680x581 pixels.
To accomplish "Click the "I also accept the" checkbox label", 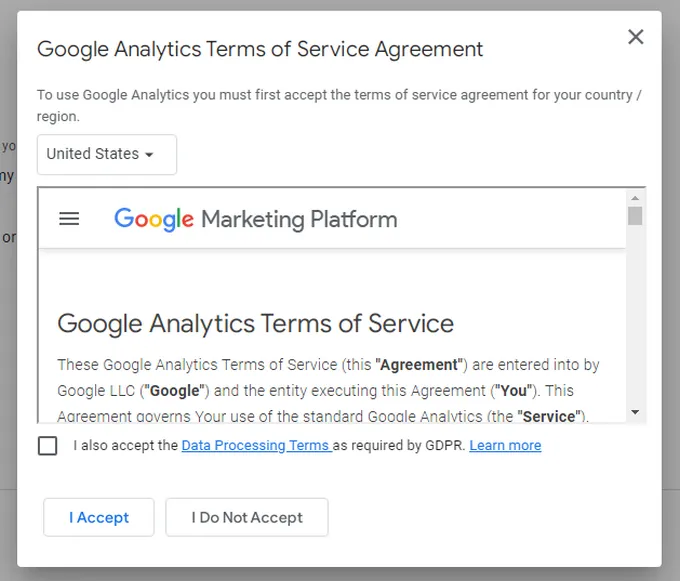I will point(125,446).
